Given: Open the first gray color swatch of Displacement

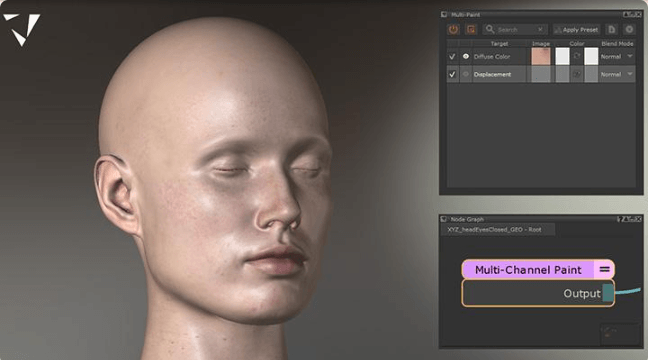Looking at the screenshot, I should pyautogui.click(x=562, y=74).
